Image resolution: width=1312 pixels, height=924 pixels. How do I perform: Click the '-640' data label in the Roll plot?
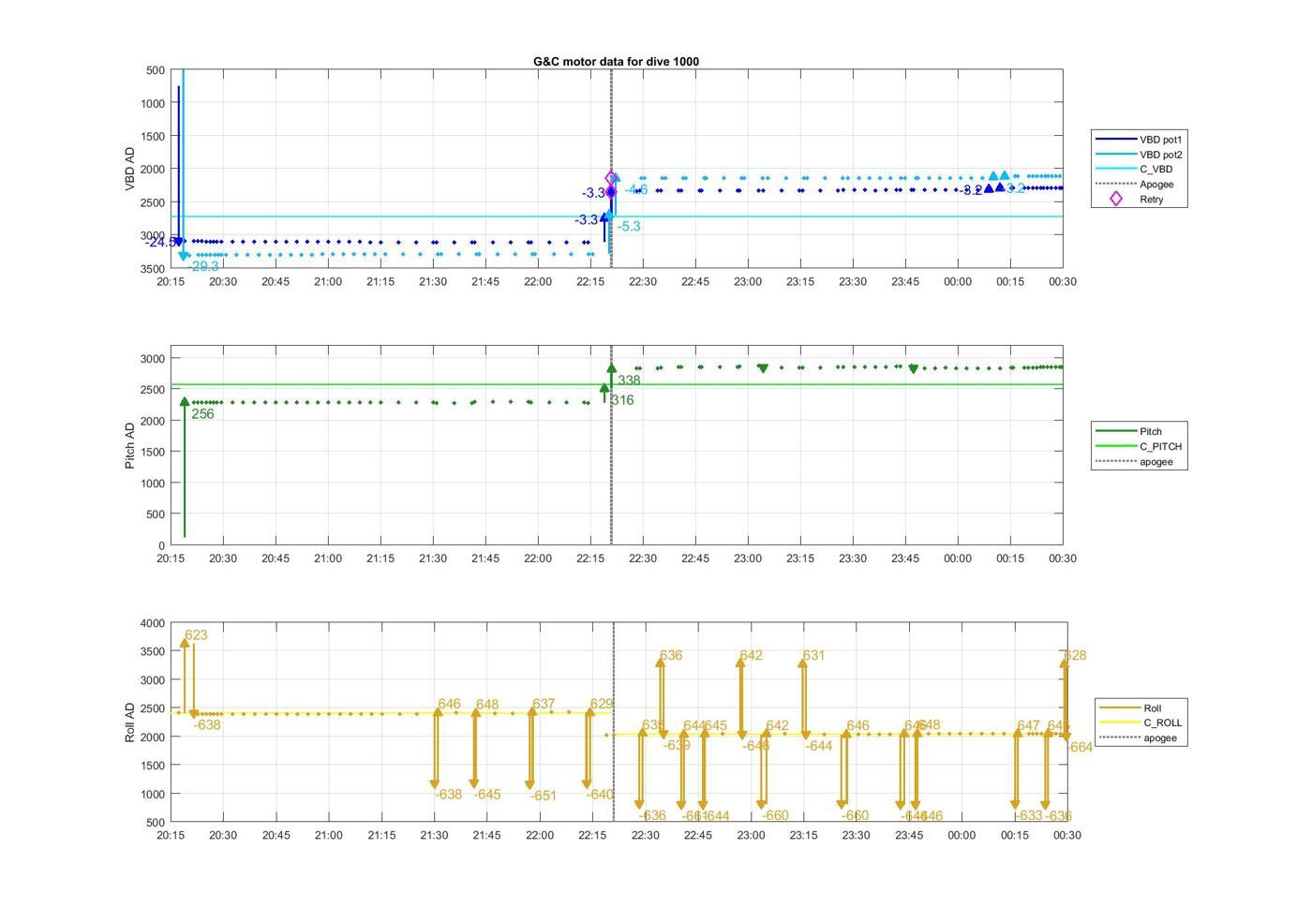tap(600, 795)
